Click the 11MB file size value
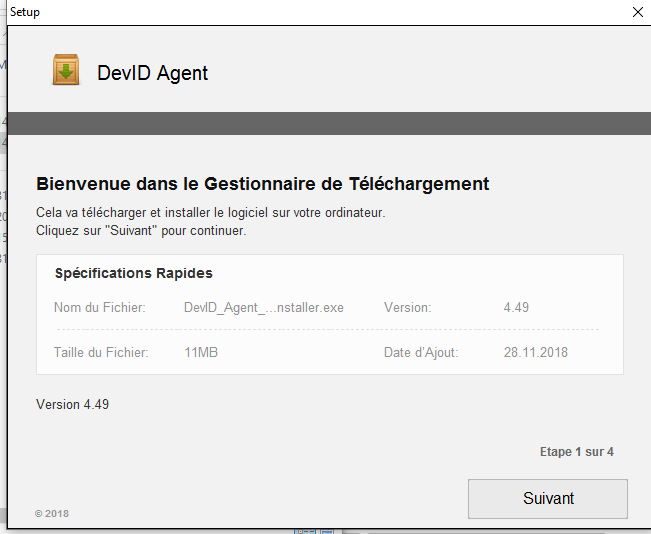 (x=201, y=352)
